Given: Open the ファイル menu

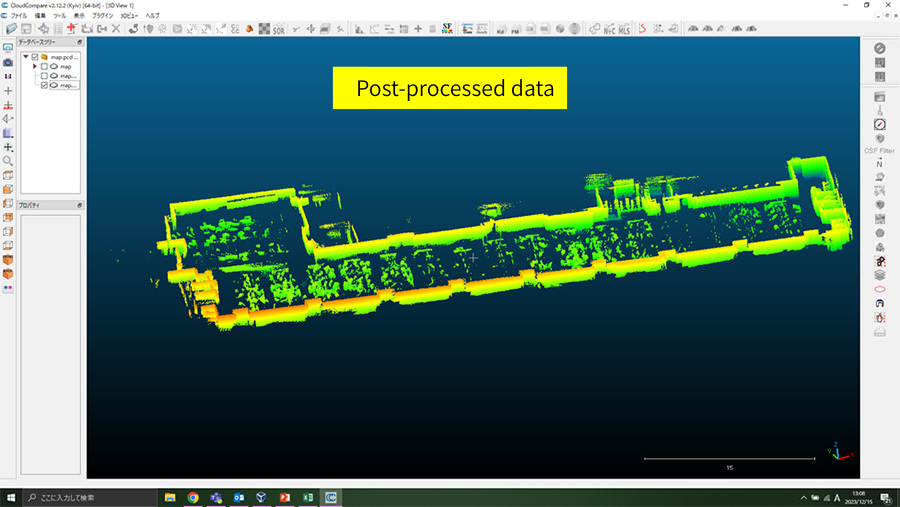Looking at the screenshot, I should (x=19, y=16).
